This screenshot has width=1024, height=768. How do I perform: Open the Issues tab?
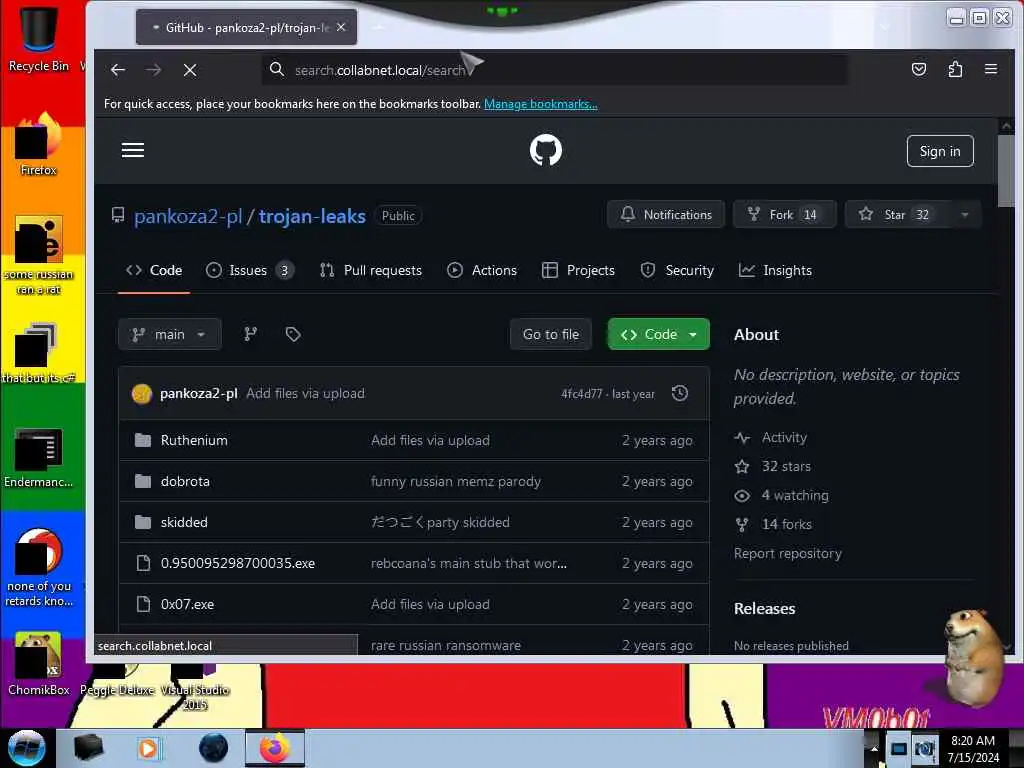(x=250, y=270)
